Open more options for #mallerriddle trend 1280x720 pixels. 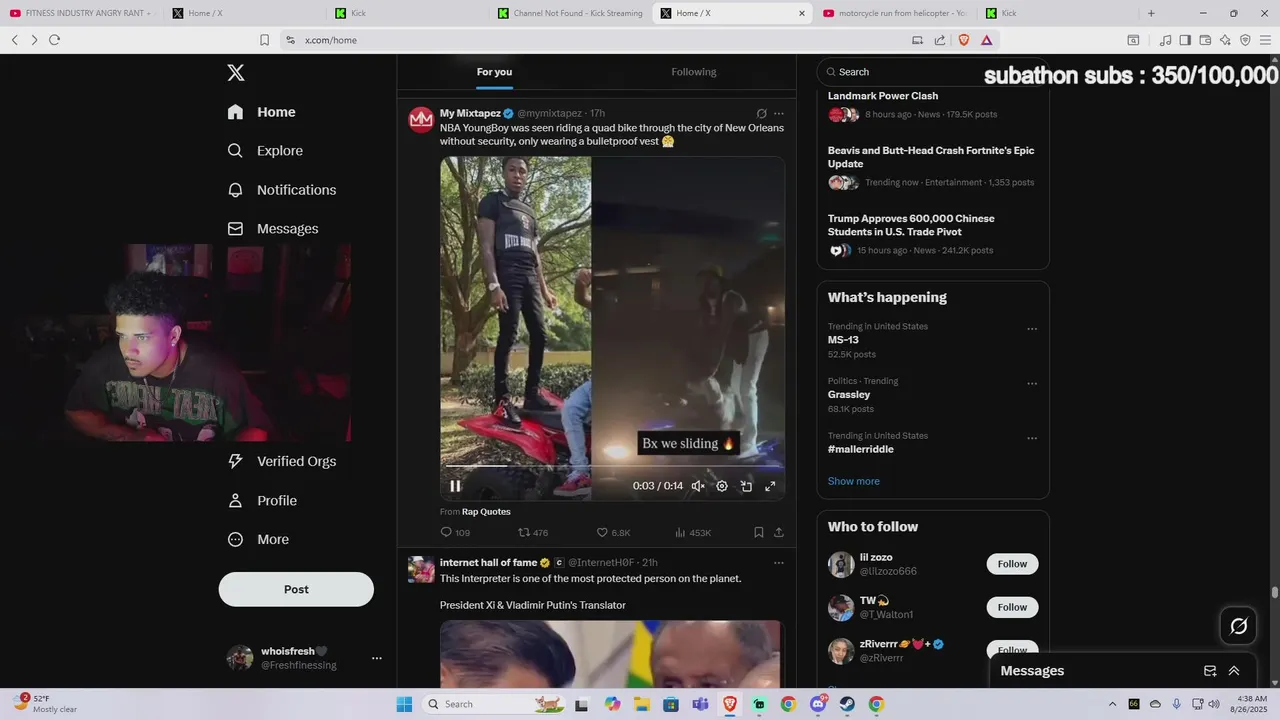[1032, 438]
